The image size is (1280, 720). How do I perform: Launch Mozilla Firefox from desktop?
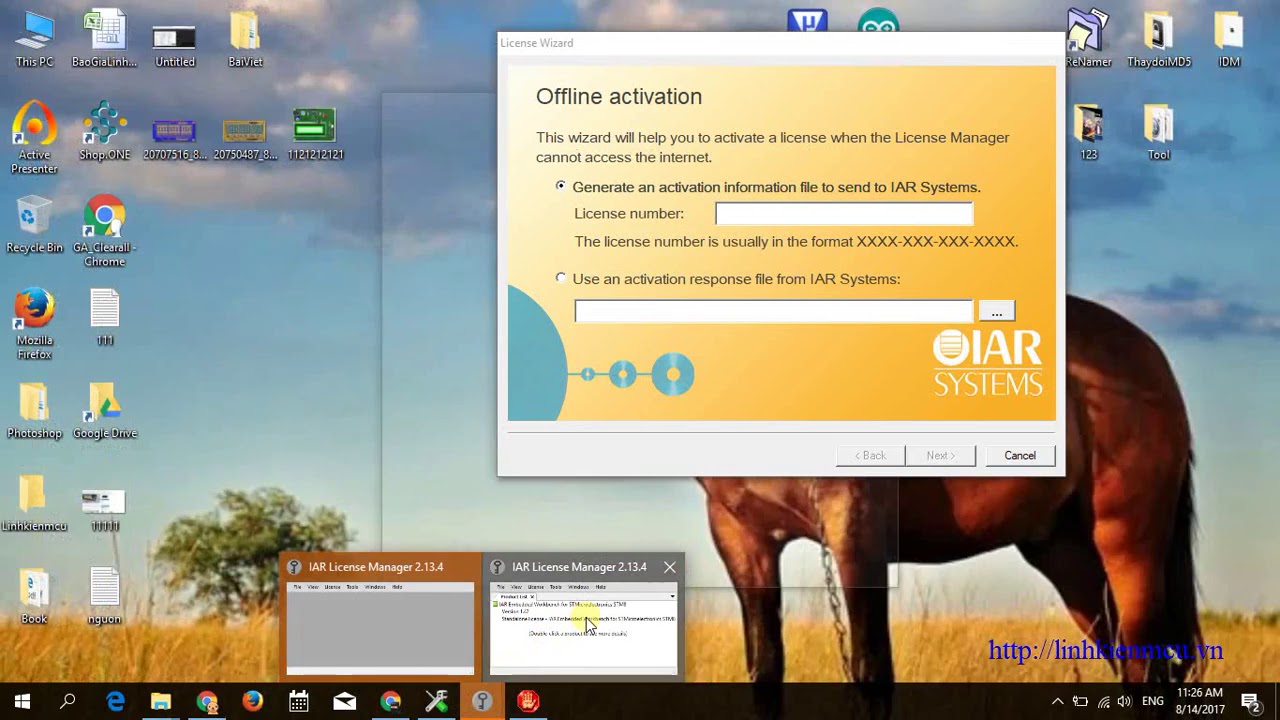pyautogui.click(x=34, y=325)
